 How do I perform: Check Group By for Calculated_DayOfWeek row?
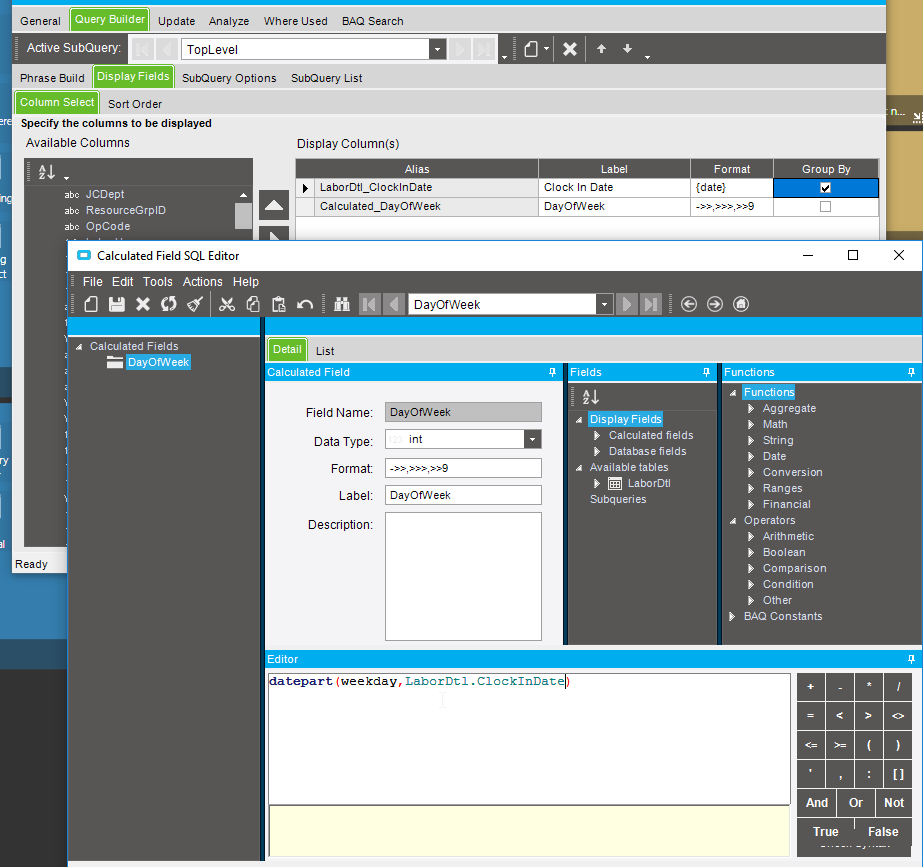pos(825,207)
